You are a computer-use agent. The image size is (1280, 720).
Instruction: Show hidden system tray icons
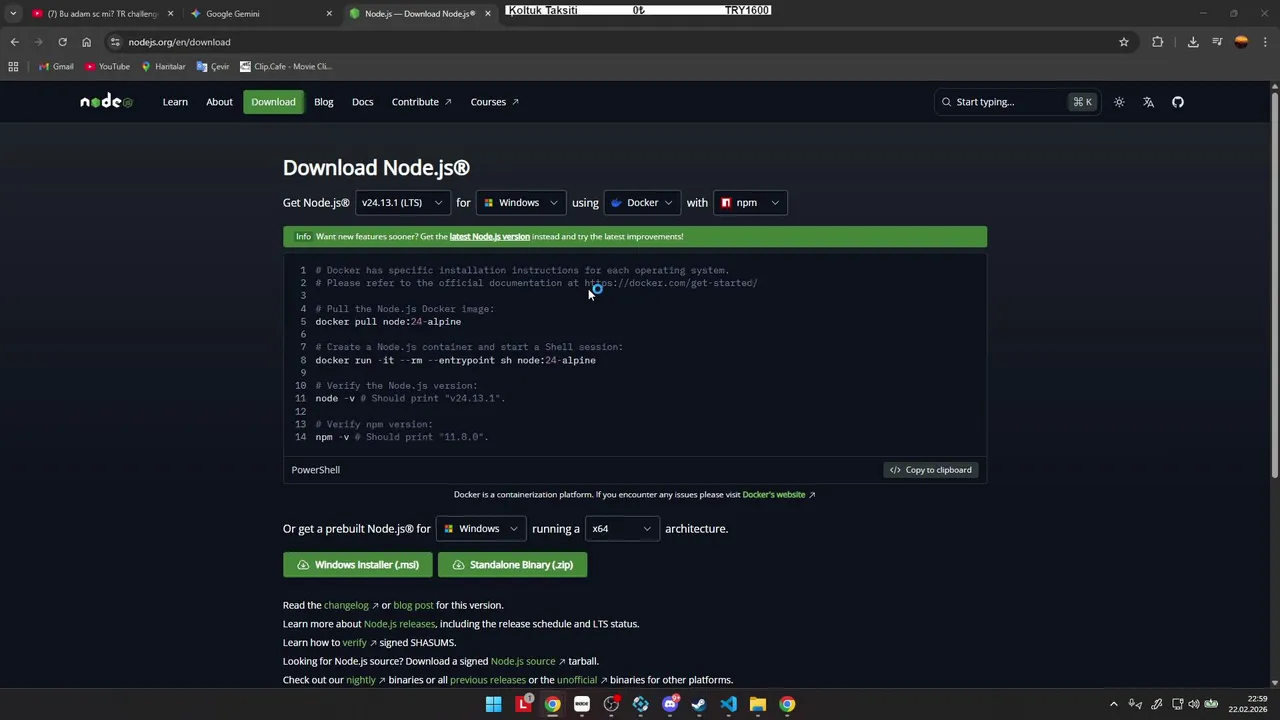1114,704
